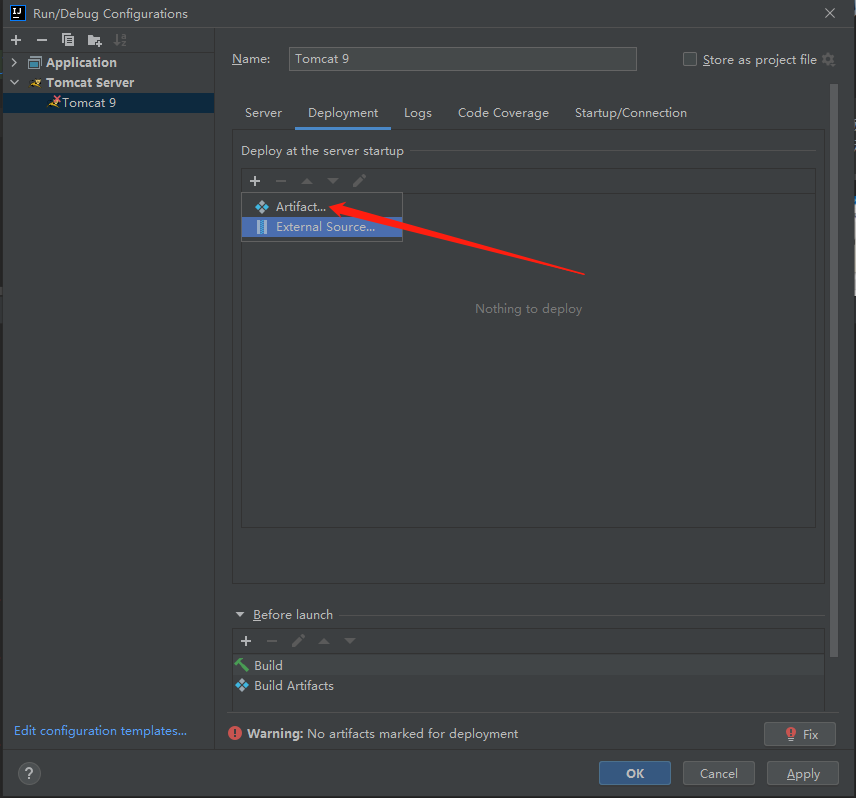Image resolution: width=856 pixels, height=798 pixels.
Task: Click the Fix button
Action: pyautogui.click(x=800, y=734)
